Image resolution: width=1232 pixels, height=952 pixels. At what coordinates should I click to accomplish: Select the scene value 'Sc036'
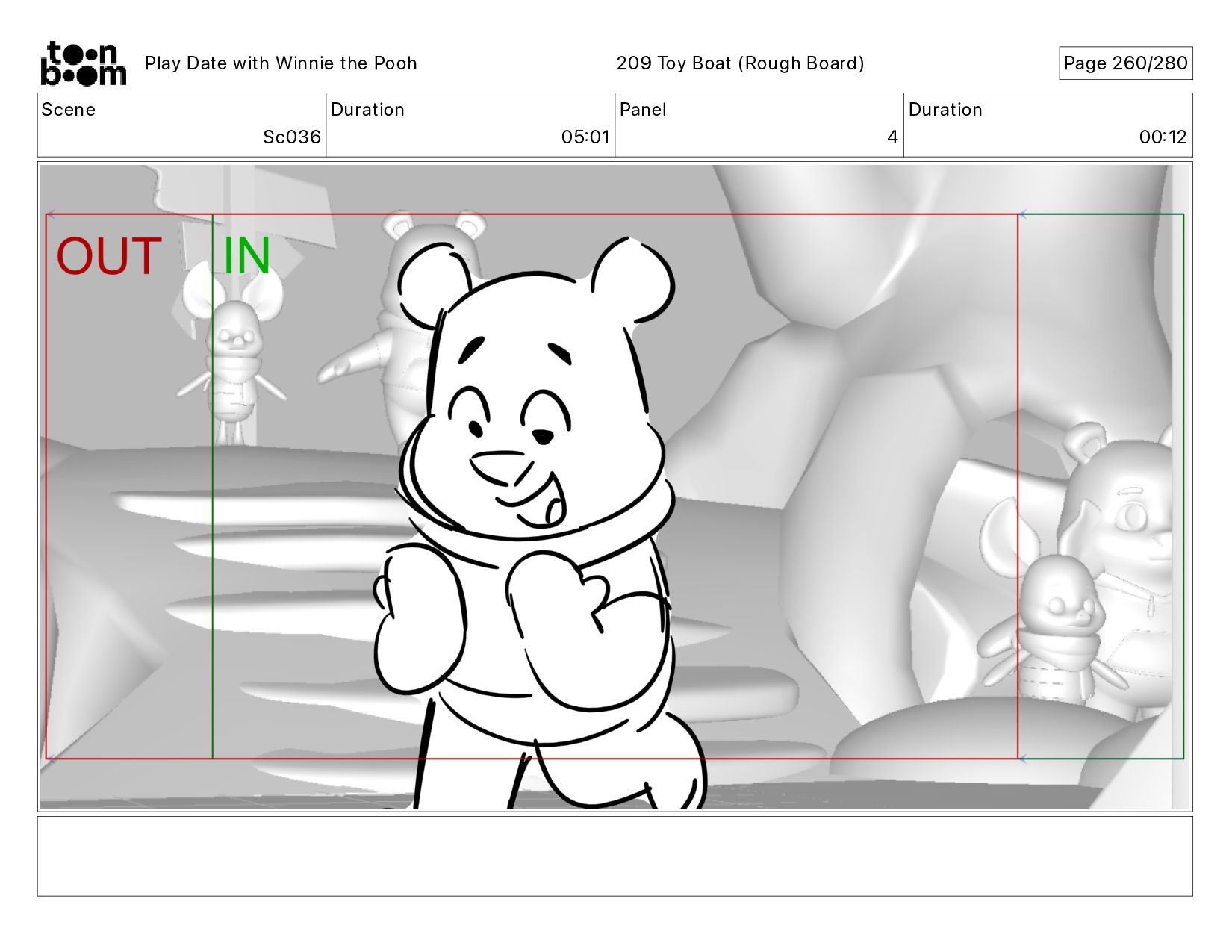(291, 137)
